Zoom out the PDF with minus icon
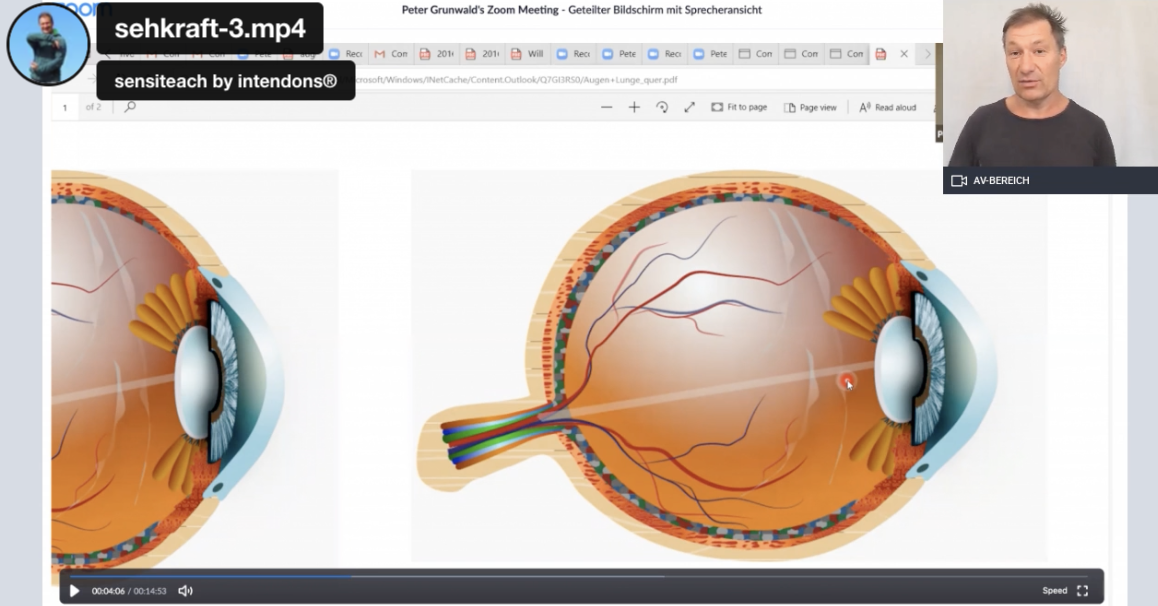 [606, 107]
